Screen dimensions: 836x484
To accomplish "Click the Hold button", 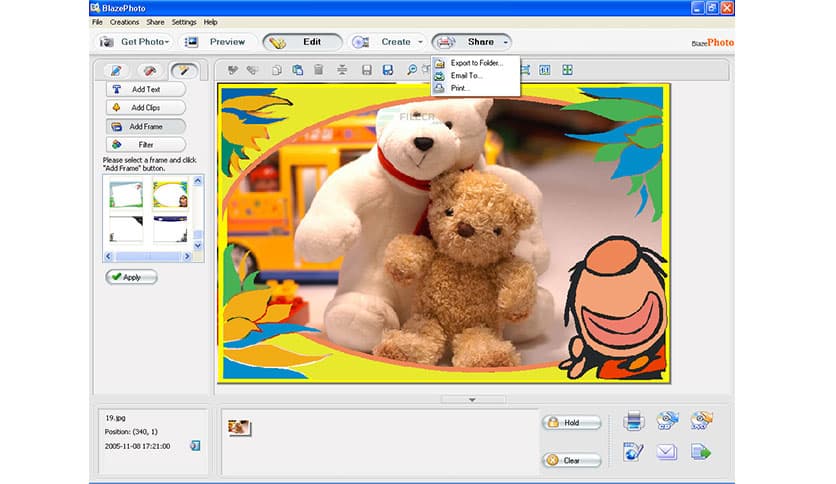I will pos(572,423).
